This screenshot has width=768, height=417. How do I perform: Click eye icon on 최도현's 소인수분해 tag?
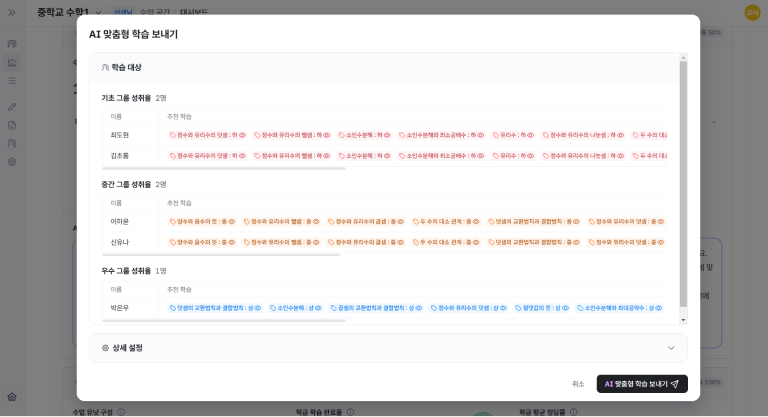[x=388, y=134]
